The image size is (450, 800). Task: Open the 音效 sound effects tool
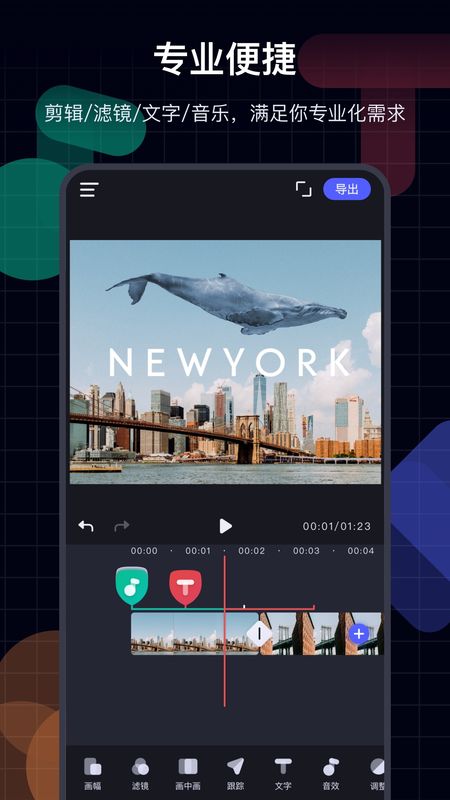coord(331,773)
